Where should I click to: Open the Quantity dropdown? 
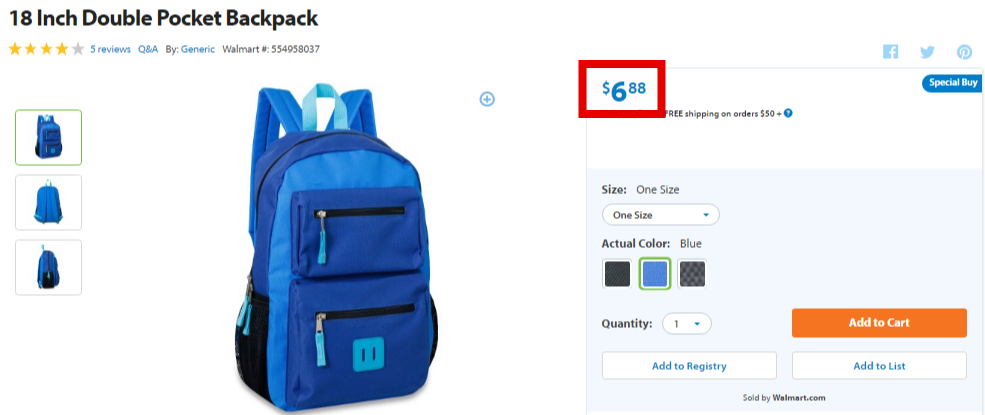[x=687, y=324]
